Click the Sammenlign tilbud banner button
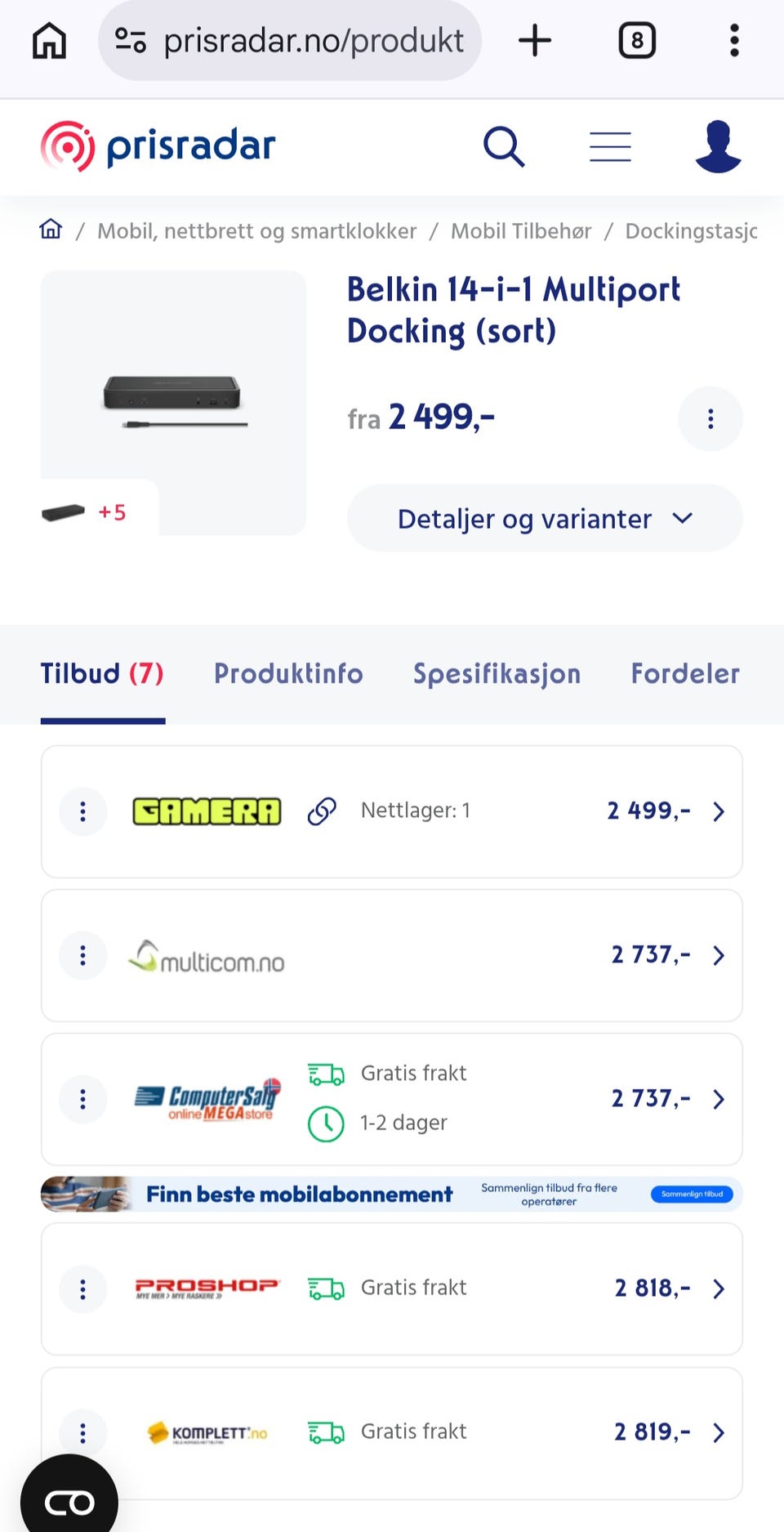This screenshot has width=784, height=1532. (x=692, y=1194)
